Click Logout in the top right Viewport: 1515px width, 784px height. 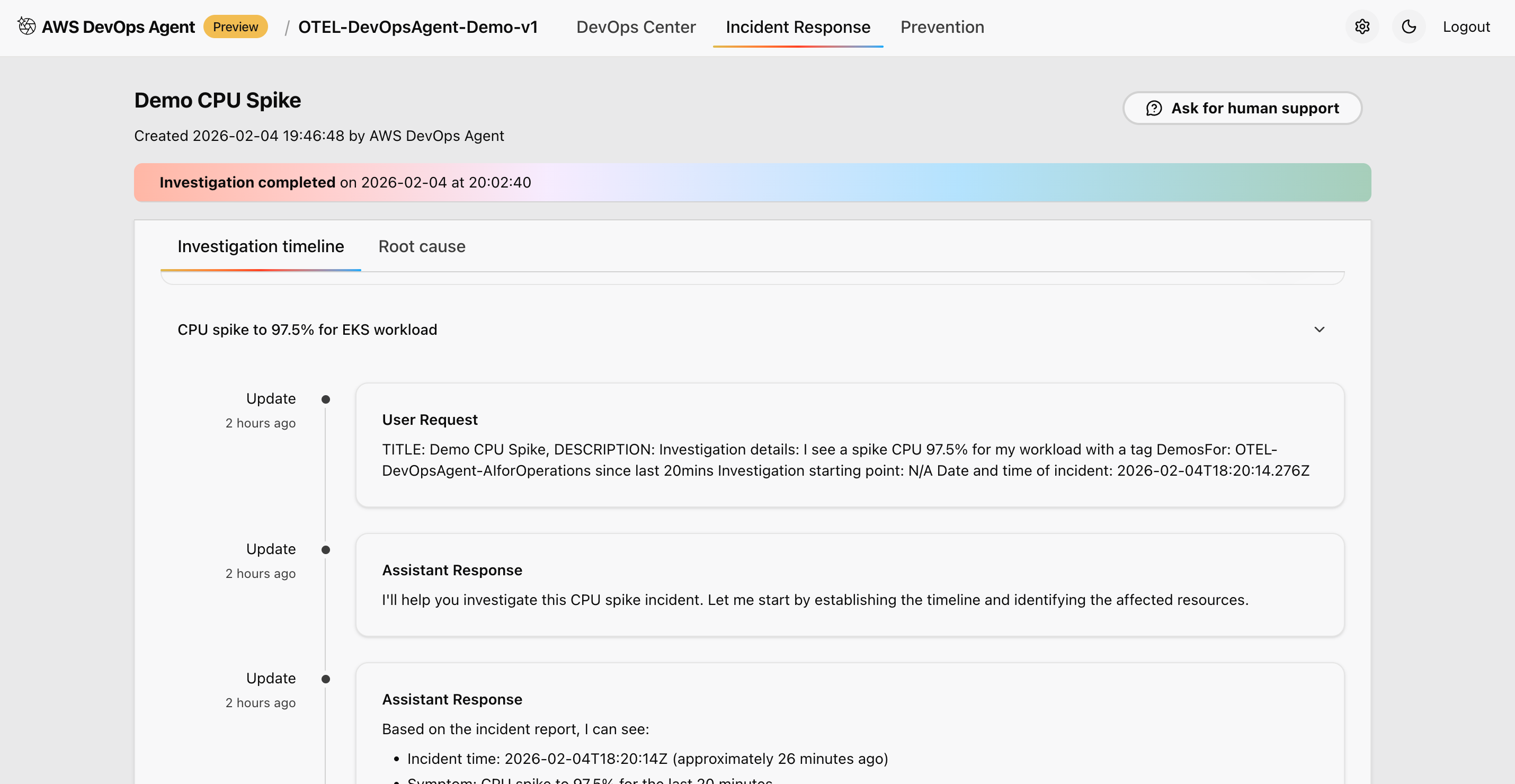(1466, 26)
